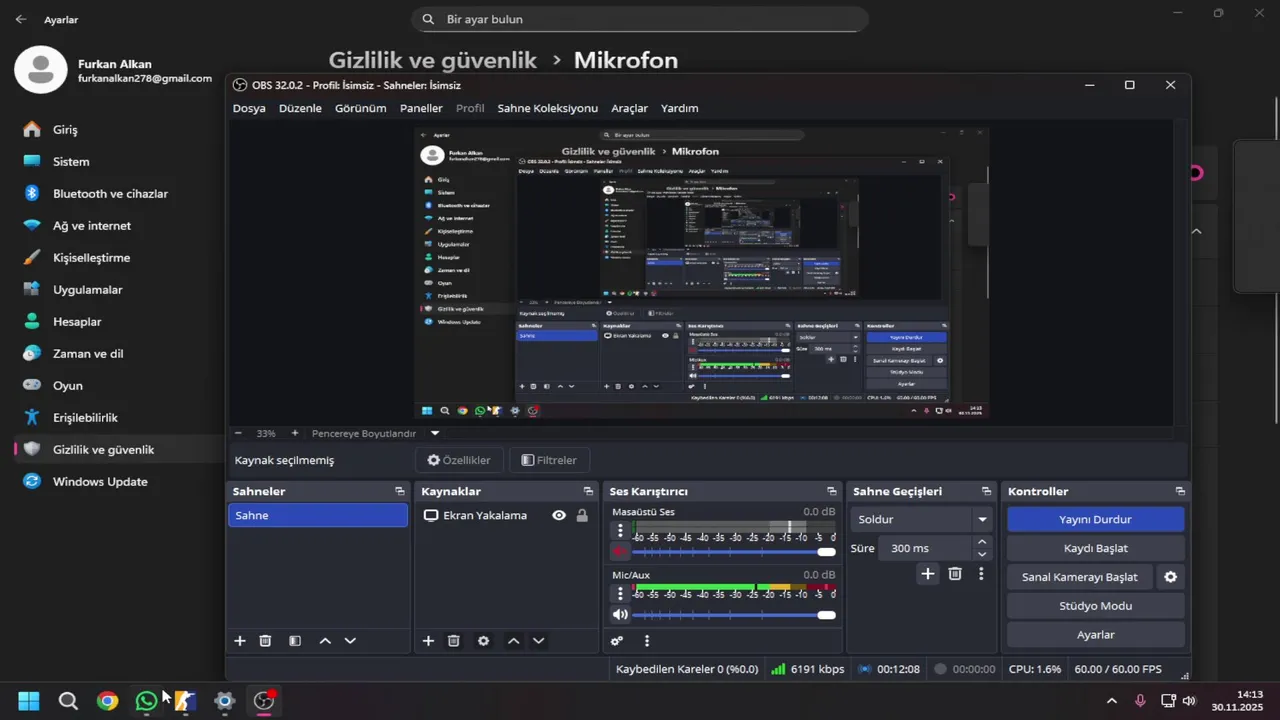Image resolution: width=1280 pixels, height=720 pixels.
Task: Open WhatsApp from the taskbar
Action: point(146,701)
